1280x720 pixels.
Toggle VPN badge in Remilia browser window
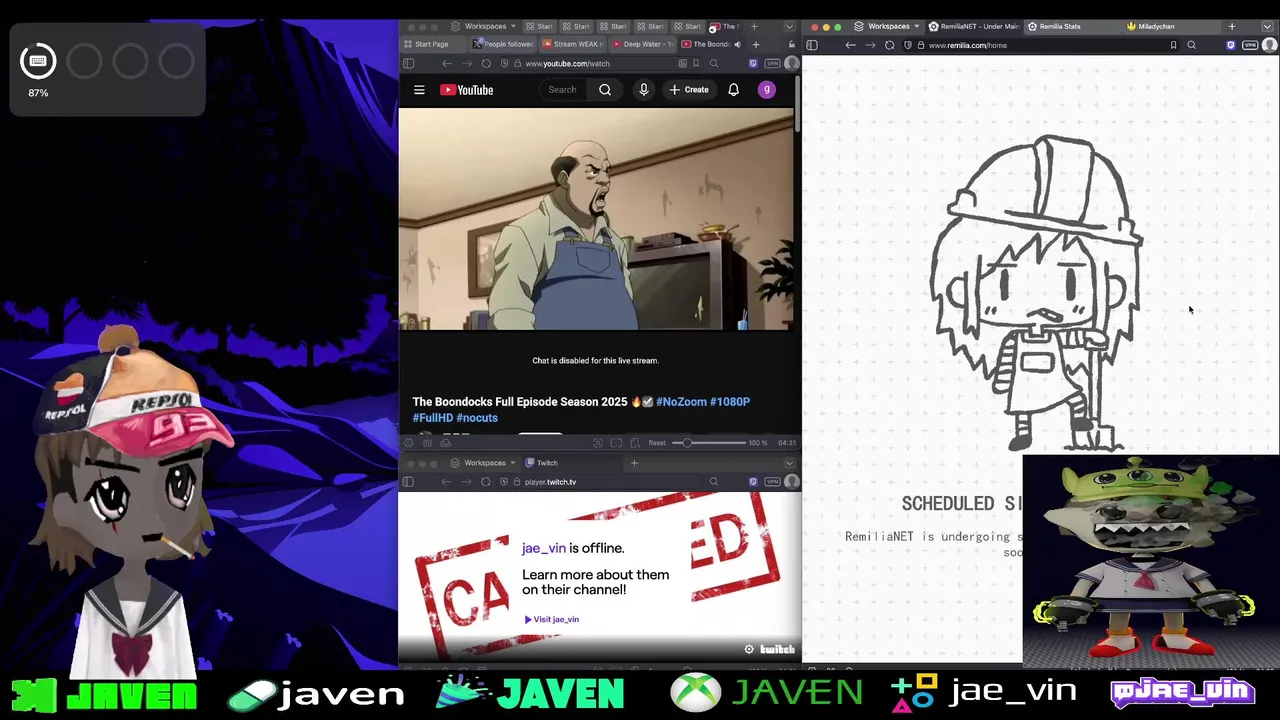click(1250, 45)
